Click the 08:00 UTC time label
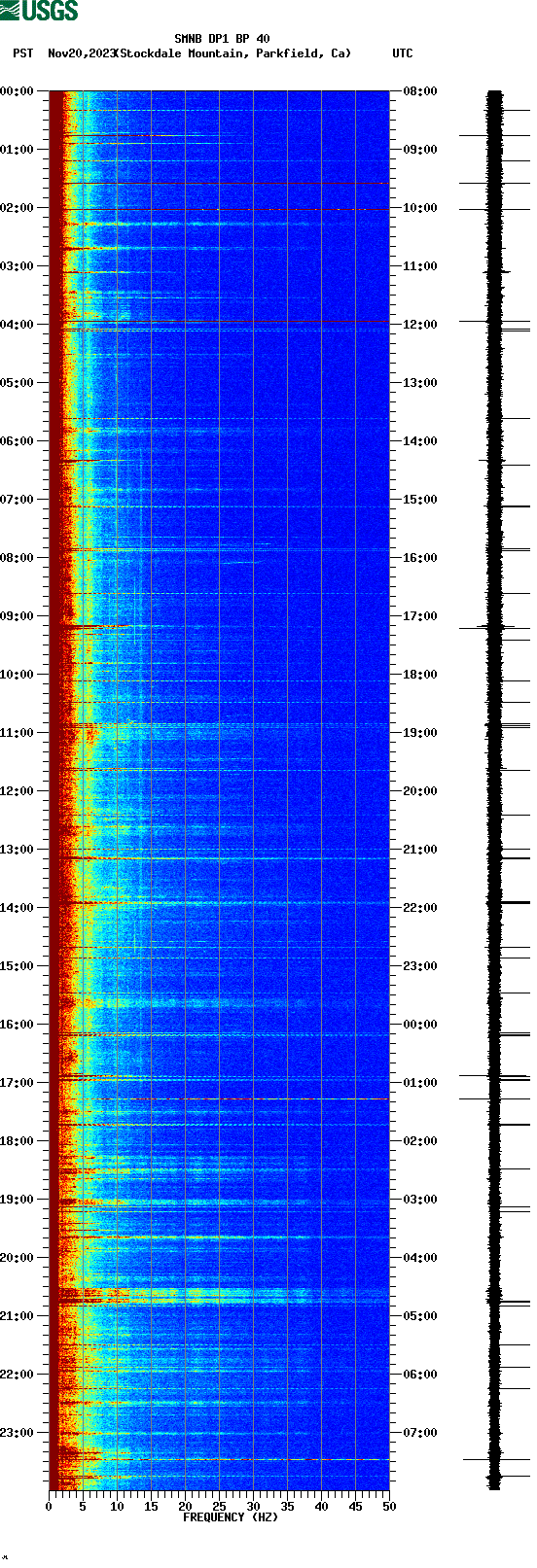This screenshot has width=537, height=1568. pos(419,91)
